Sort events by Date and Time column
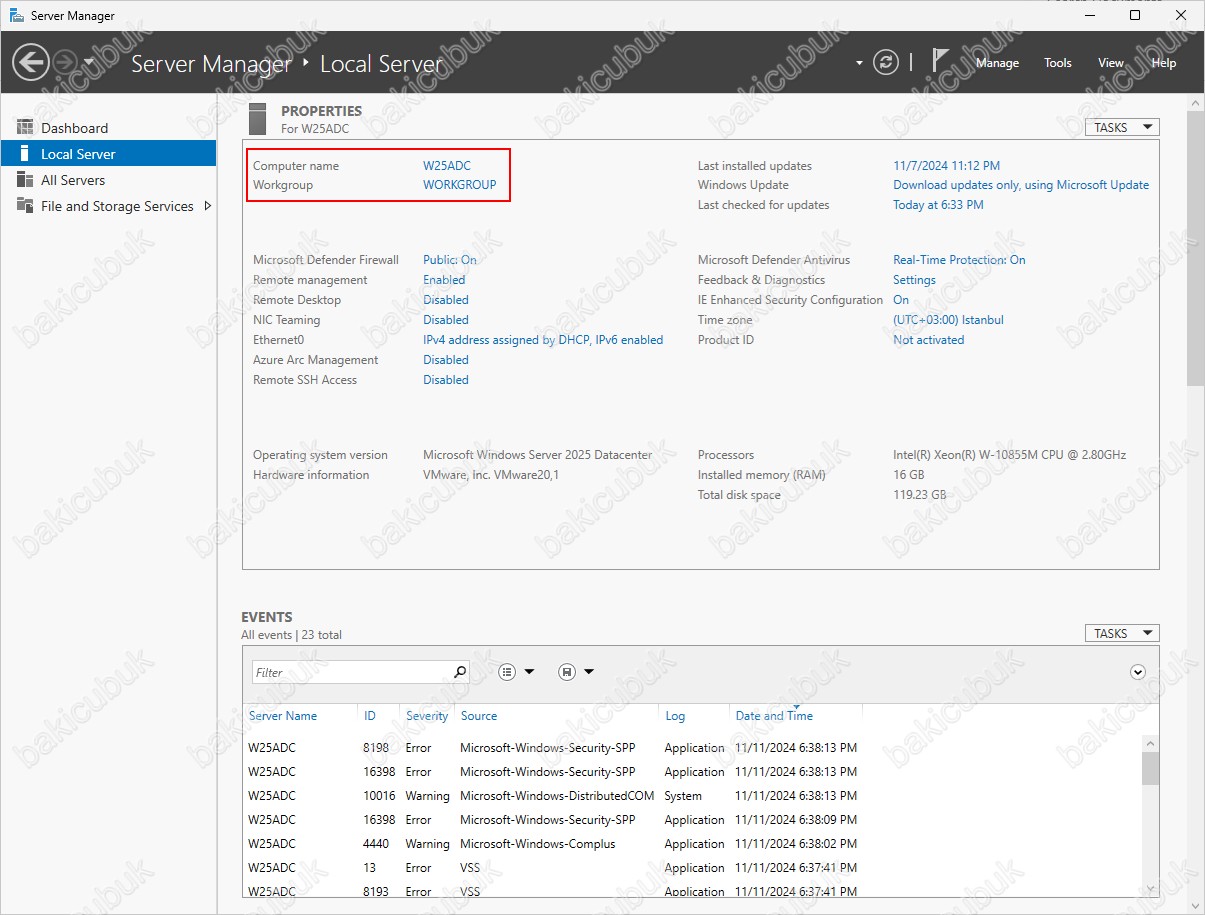 [x=774, y=716]
